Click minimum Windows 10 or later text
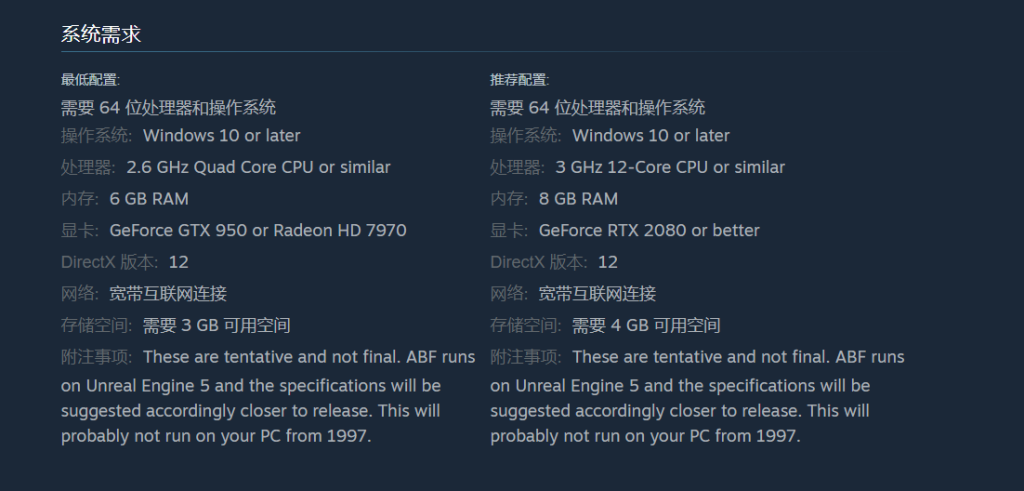The height and width of the screenshot is (491, 1024). point(221,136)
